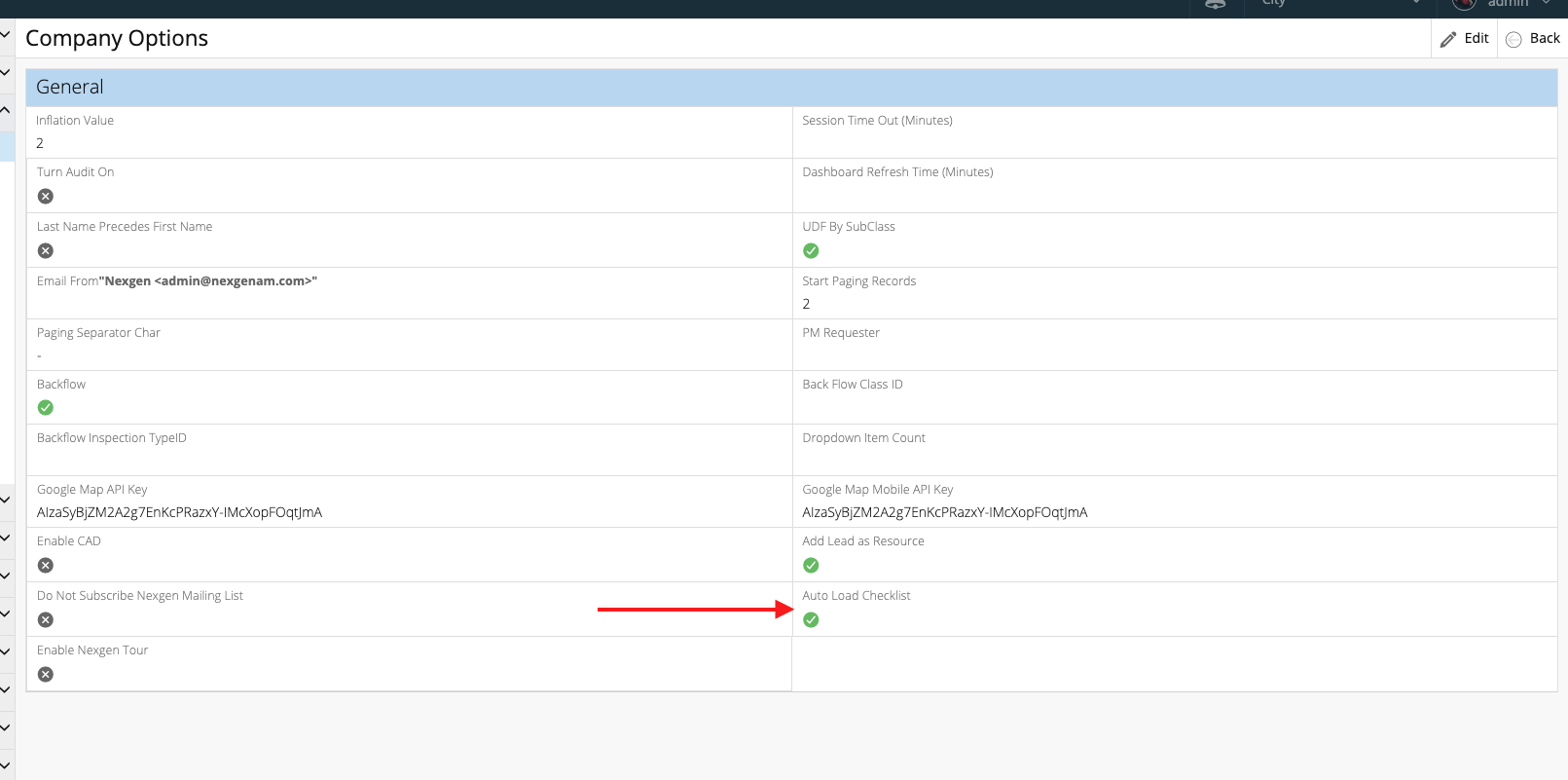
Task: Toggle the Backflow green checkmark
Action: point(46,407)
